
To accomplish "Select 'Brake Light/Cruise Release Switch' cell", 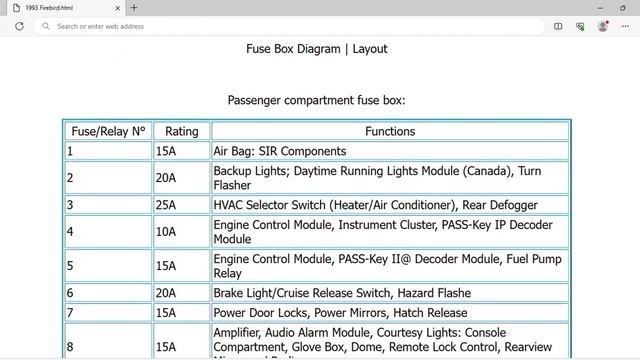I will click(390, 293).
